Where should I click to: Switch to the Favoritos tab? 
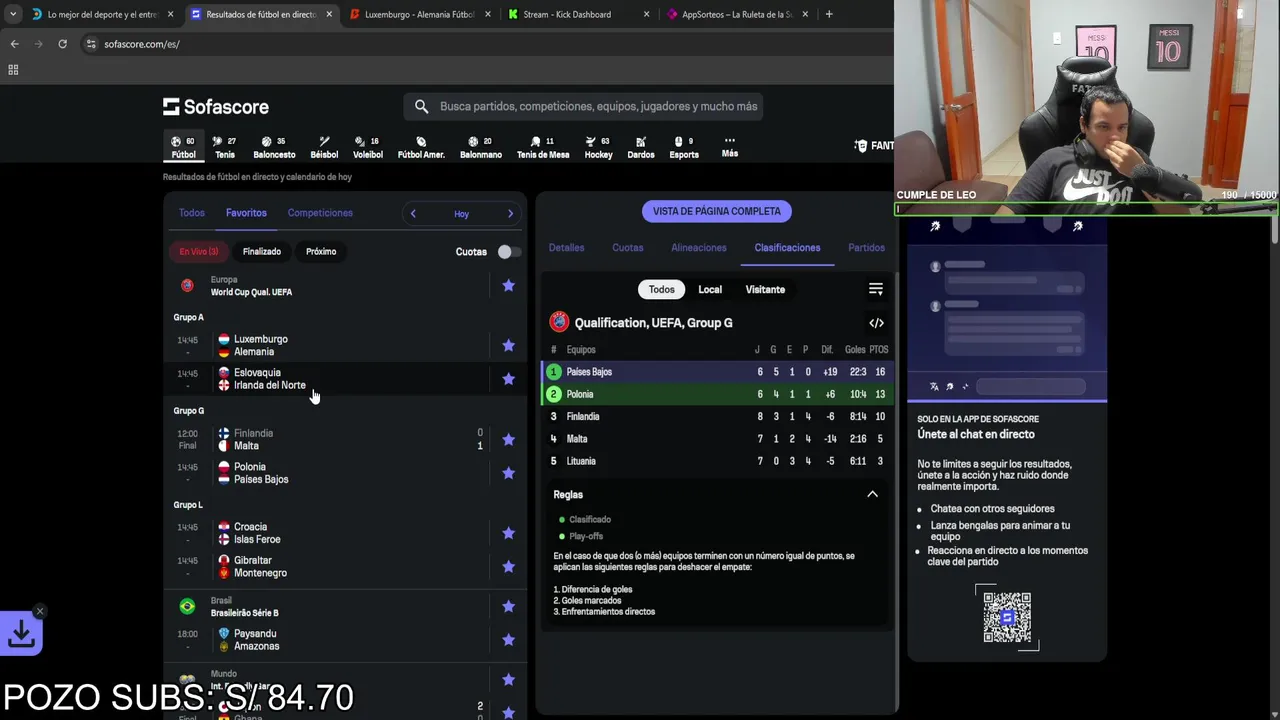coord(246,213)
